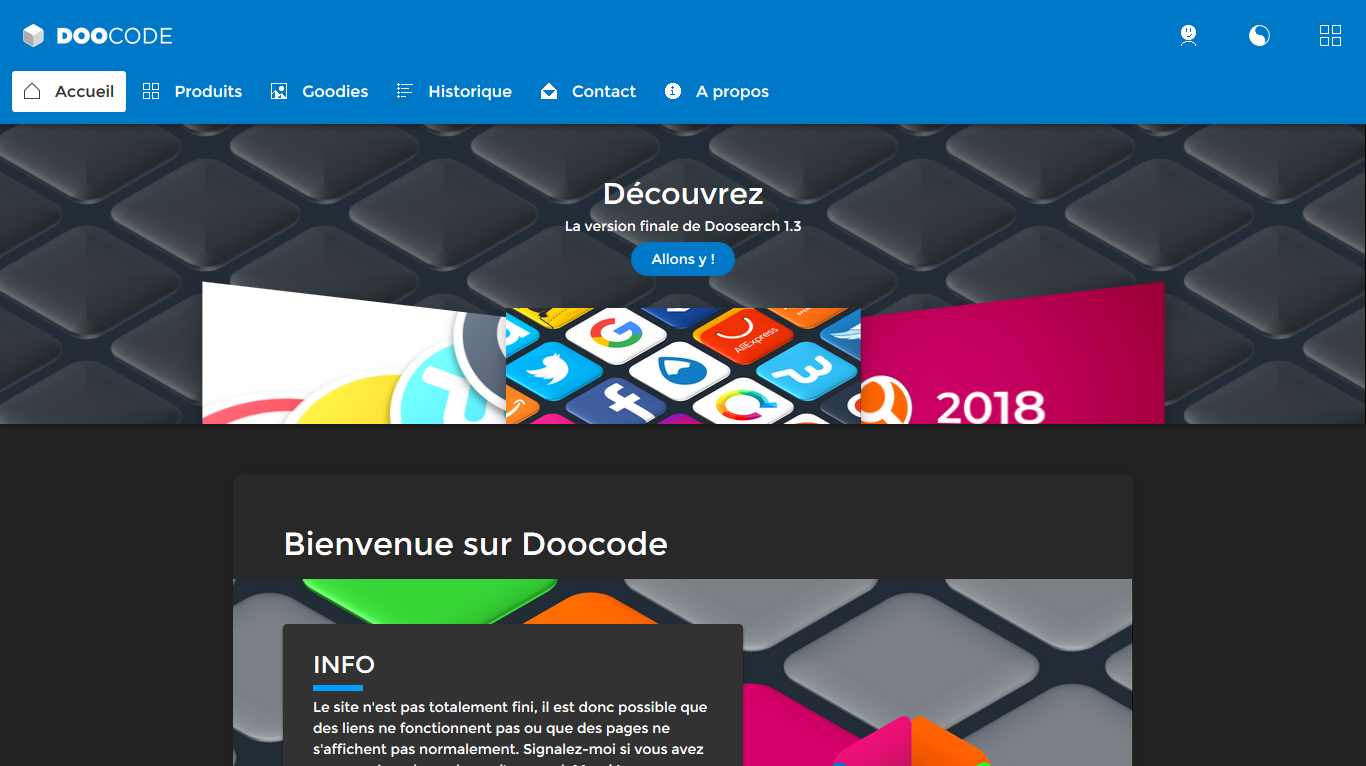Click the list icon next to Historique
Image resolution: width=1366 pixels, height=766 pixels.
(405, 91)
